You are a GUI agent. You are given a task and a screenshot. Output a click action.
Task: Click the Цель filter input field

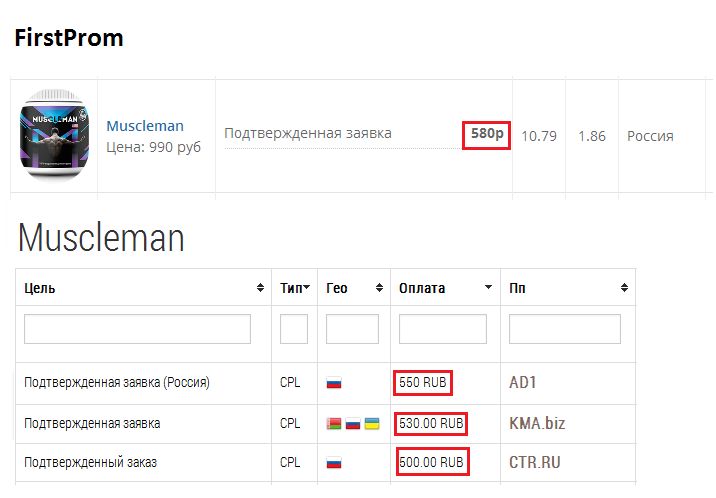click(137, 329)
